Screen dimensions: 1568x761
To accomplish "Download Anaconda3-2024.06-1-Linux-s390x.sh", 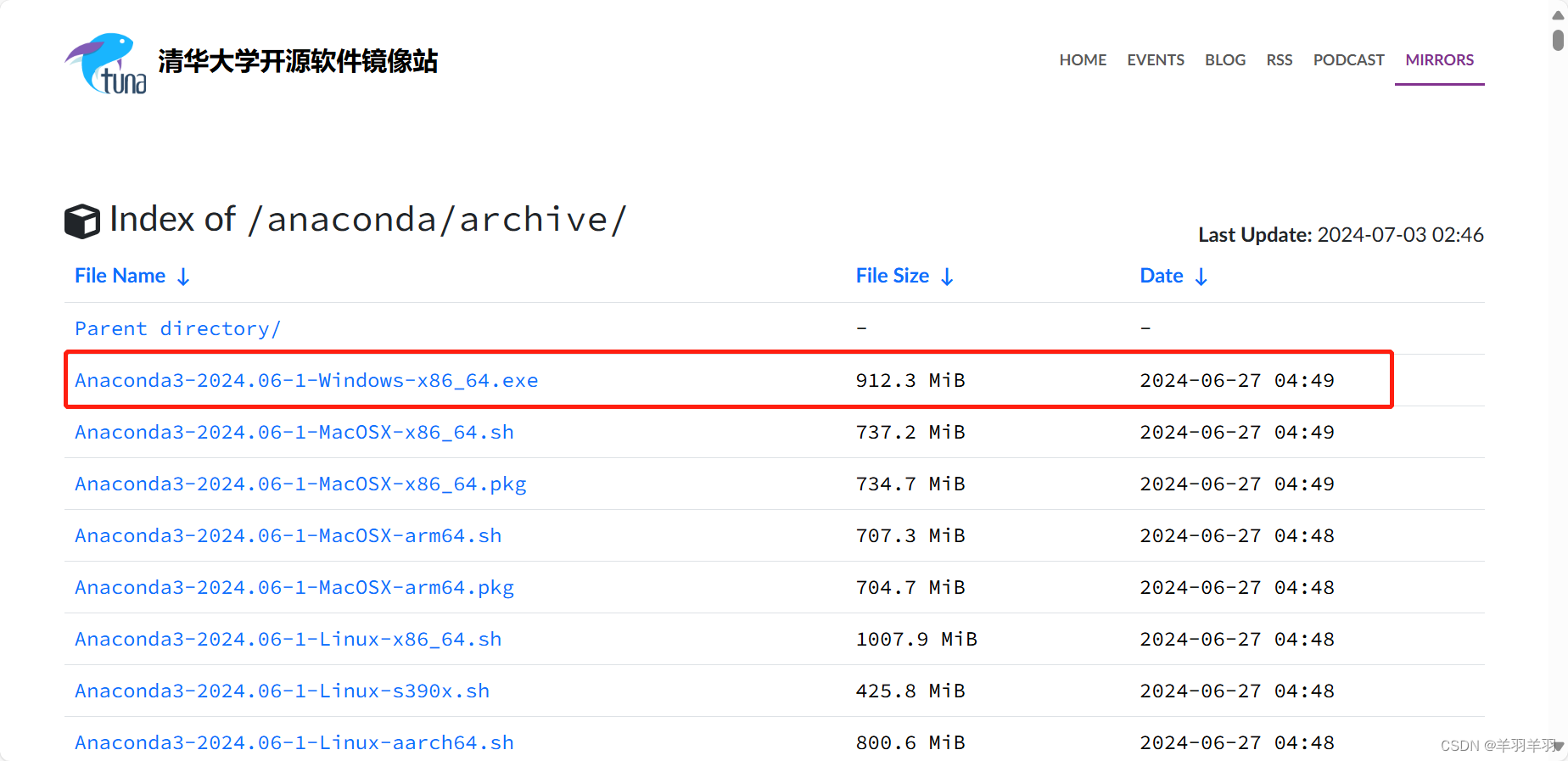I will [x=282, y=691].
